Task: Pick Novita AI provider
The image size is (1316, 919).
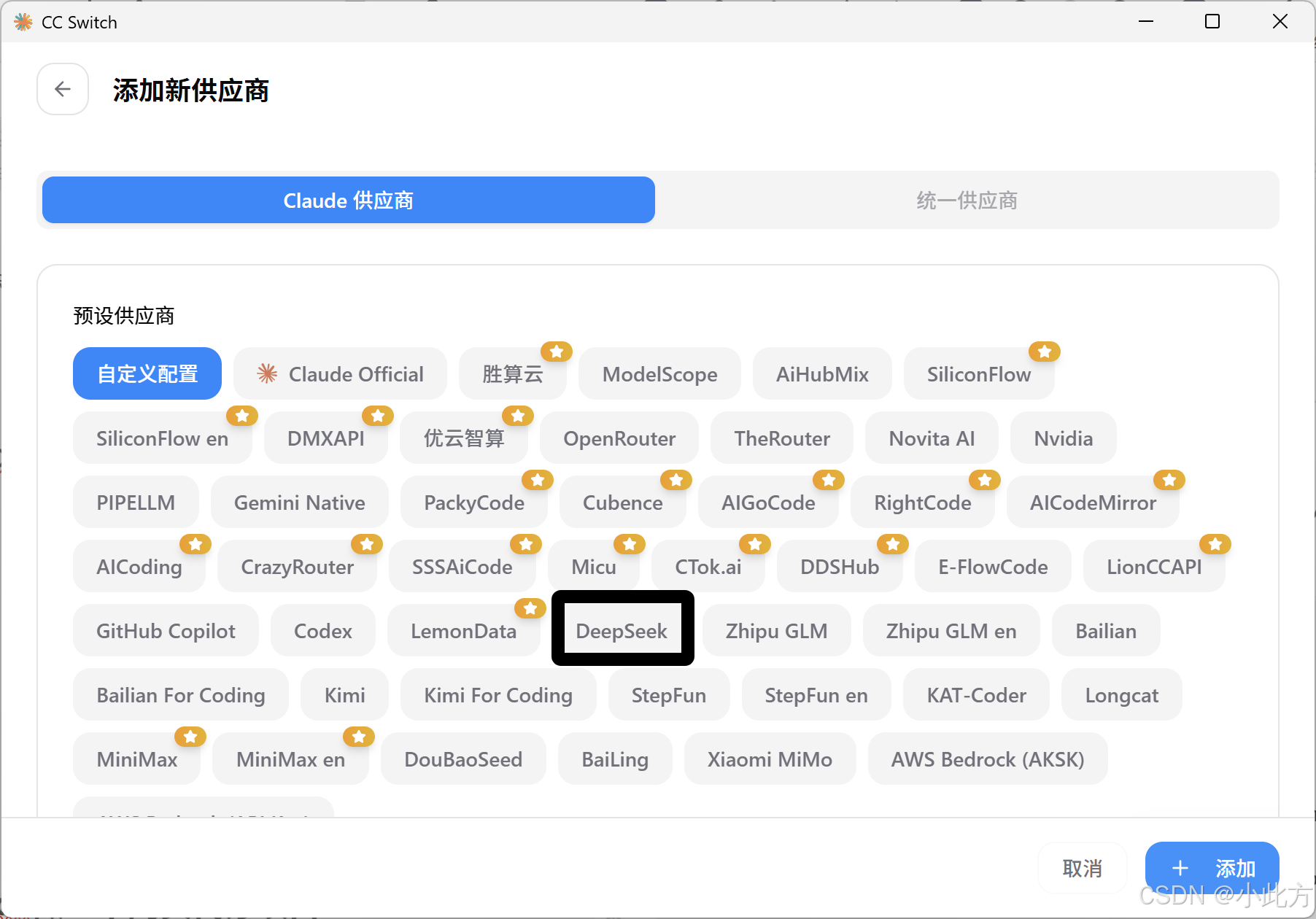Action: pos(932,438)
